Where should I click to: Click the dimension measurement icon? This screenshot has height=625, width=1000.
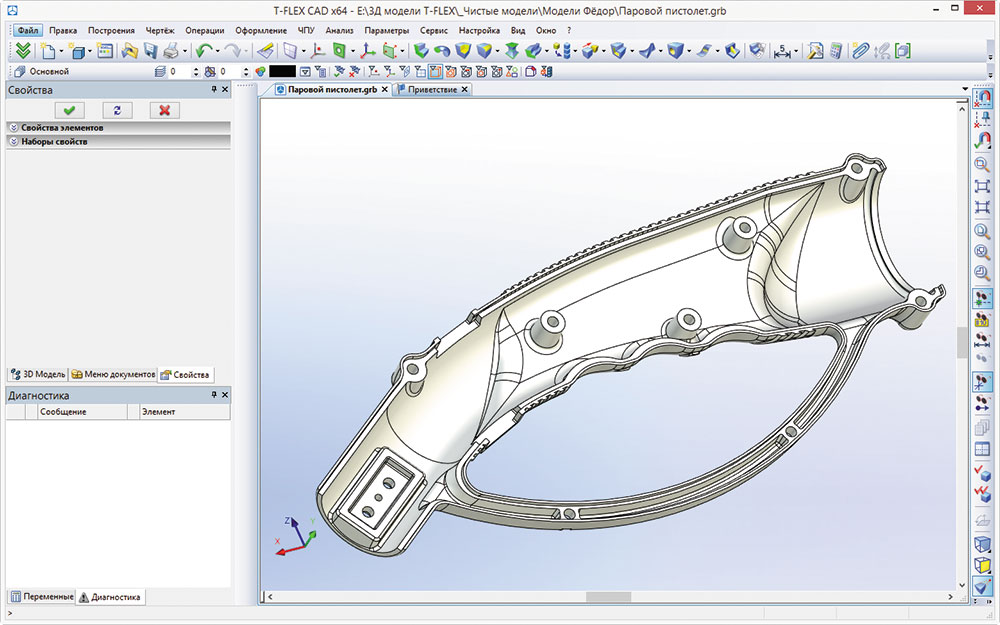784,50
